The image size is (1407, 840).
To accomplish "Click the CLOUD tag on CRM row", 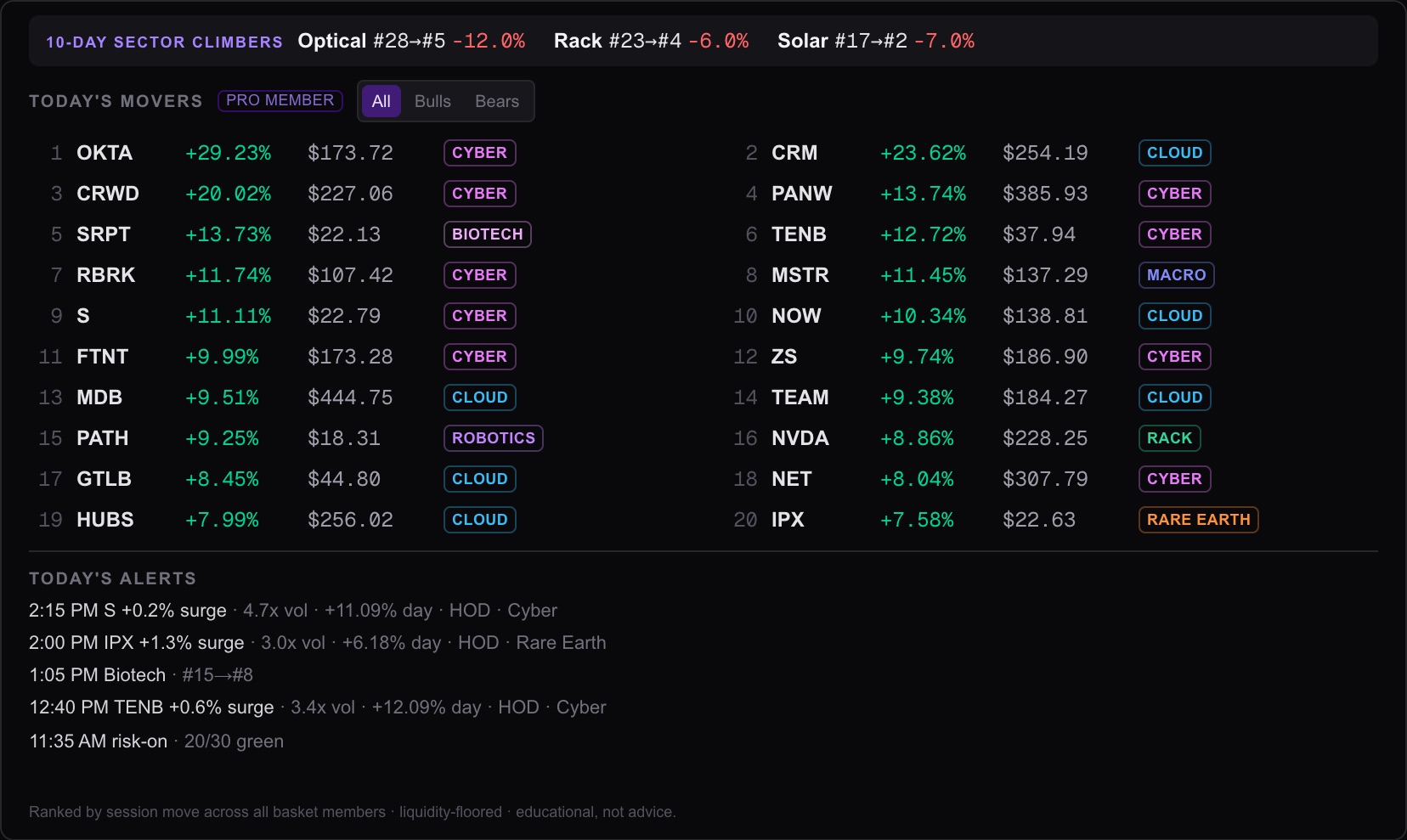I will 1175,153.
